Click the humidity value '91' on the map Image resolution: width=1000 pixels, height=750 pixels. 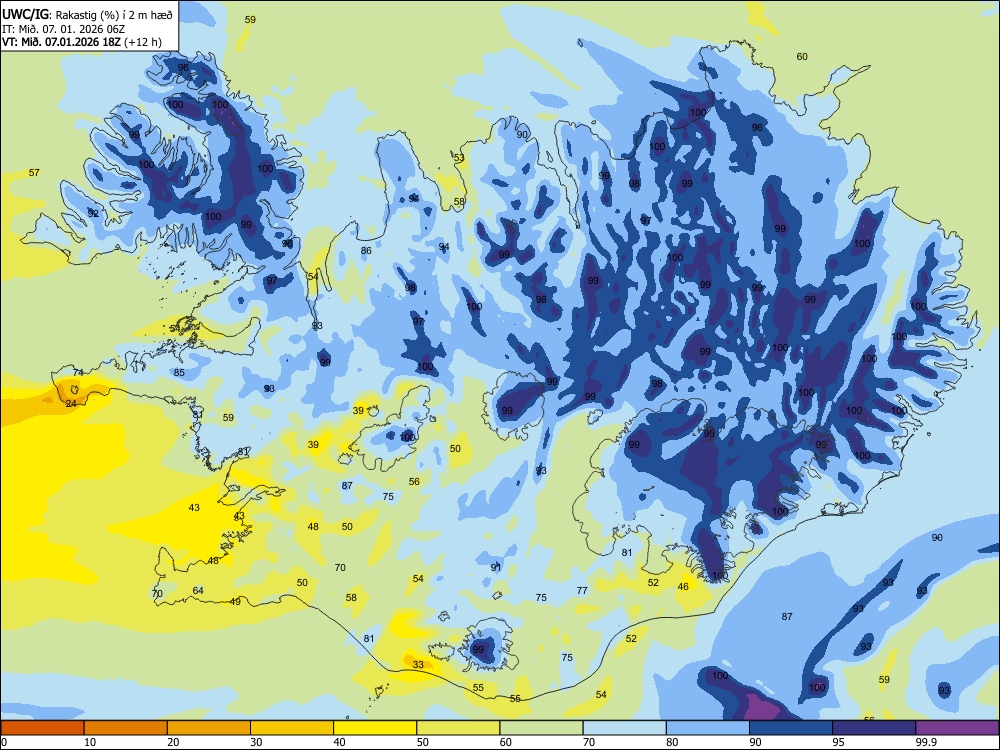coord(496,567)
